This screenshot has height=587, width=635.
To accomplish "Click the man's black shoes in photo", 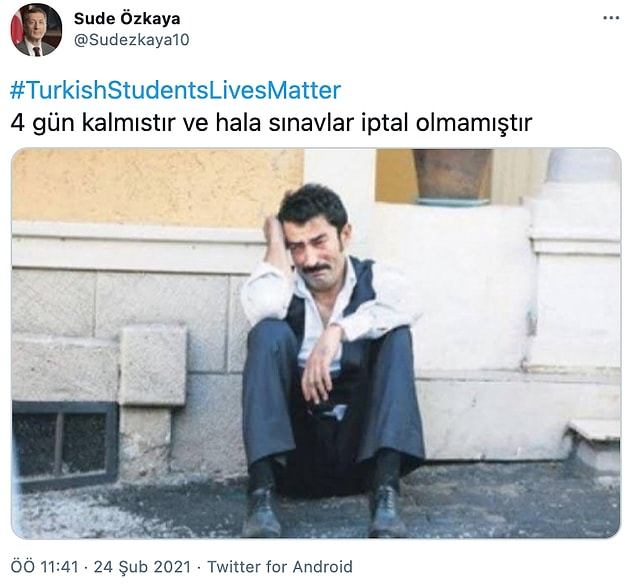I will click(x=324, y=510).
